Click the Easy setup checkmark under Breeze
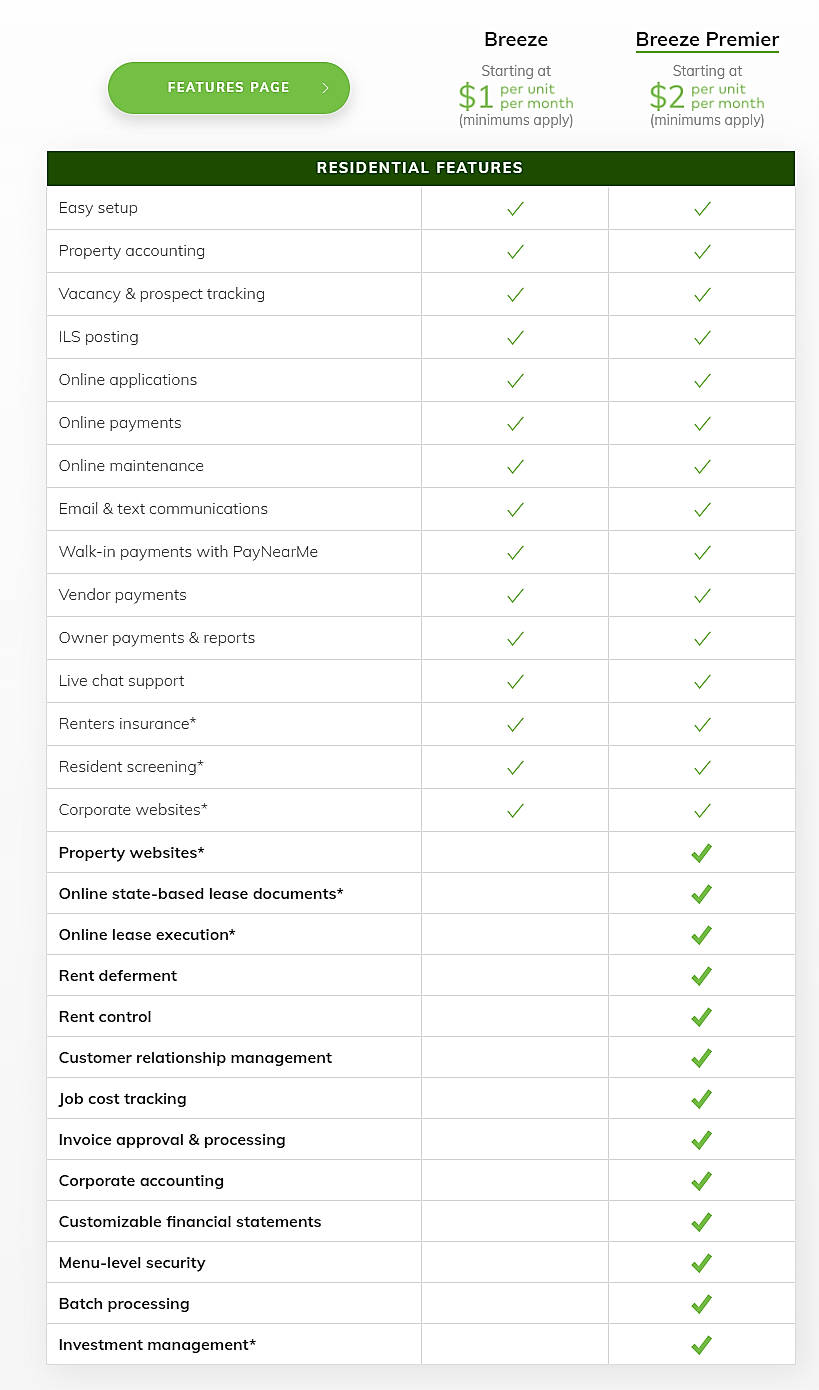 click(x=514, y=208)
